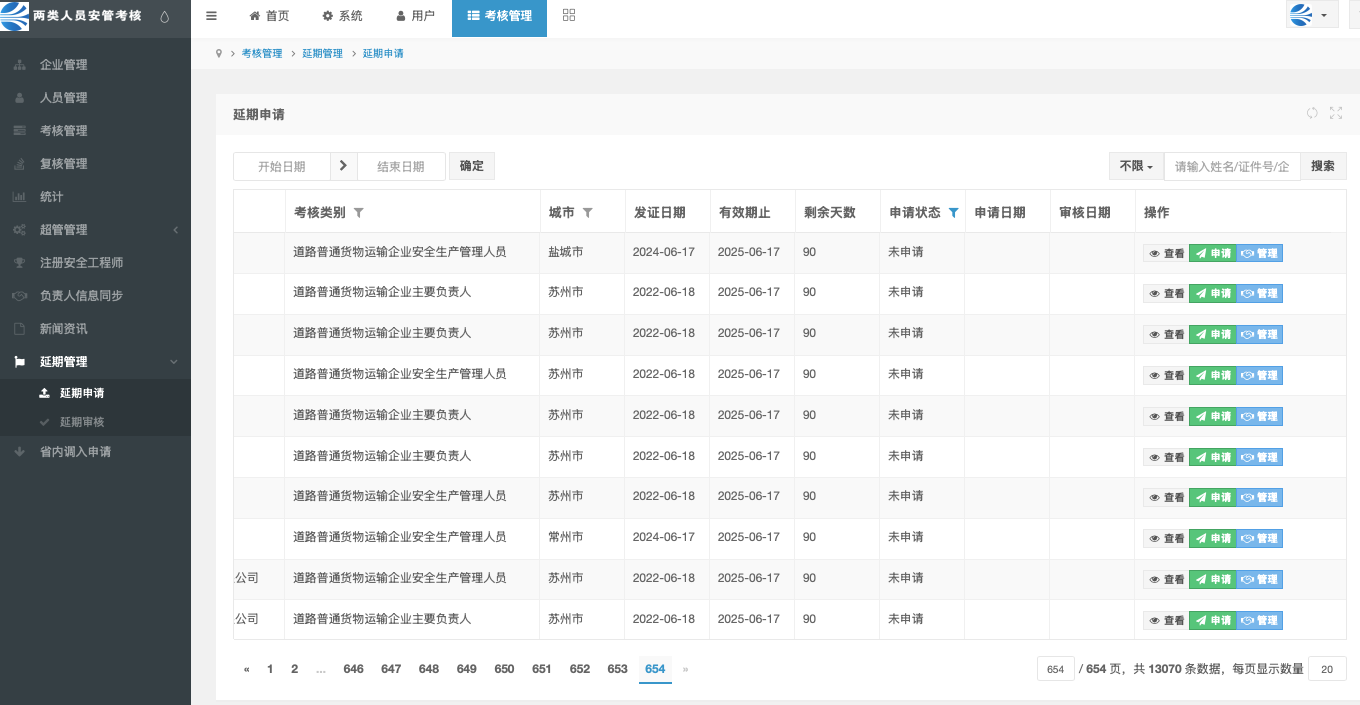Image resolution: width=1360 pixels, height=705 pixels.
Task: Click the arrow between date fields
Action: click(x=343, y=166)
